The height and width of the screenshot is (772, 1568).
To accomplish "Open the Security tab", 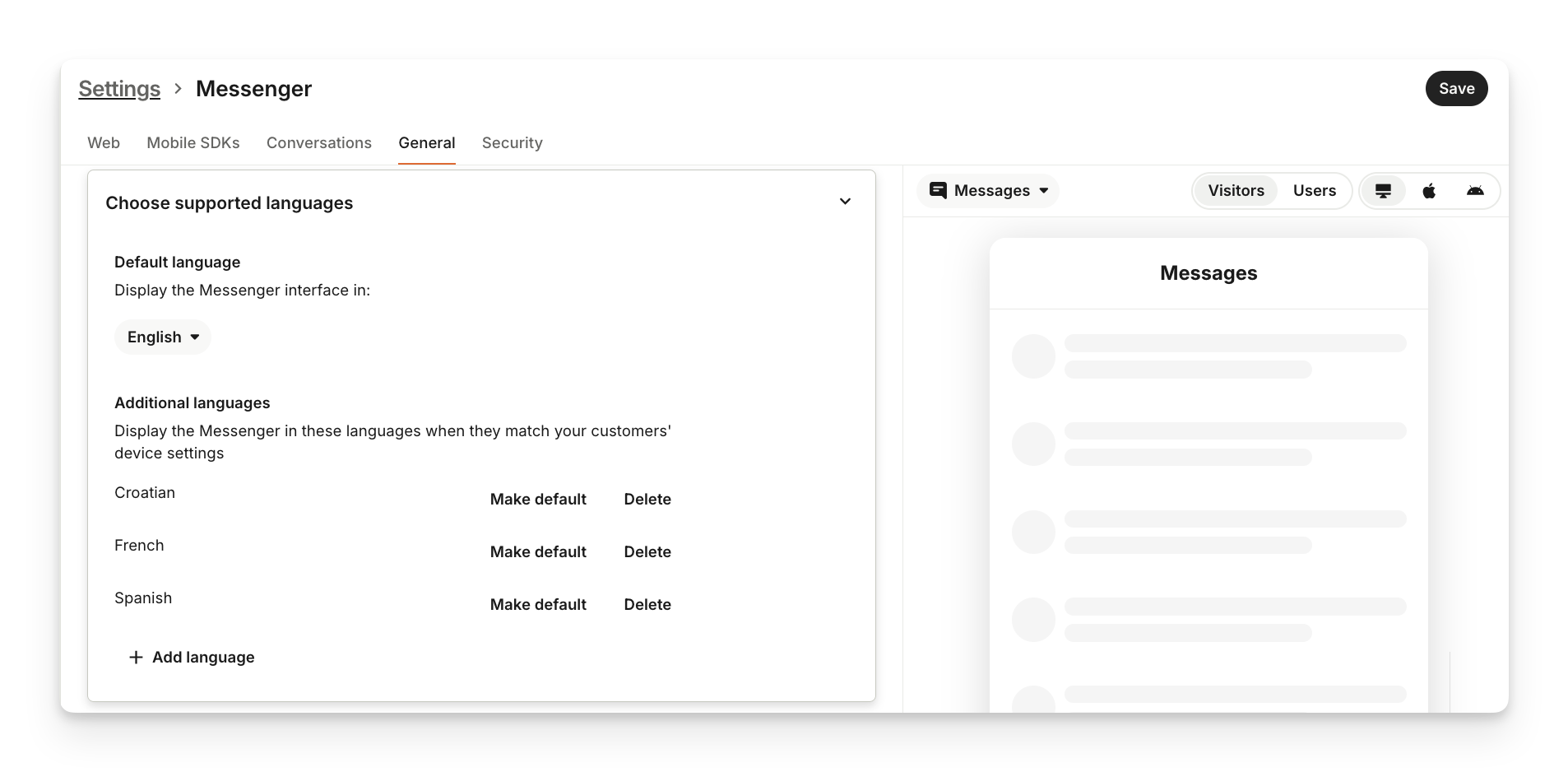I will 512,143.
